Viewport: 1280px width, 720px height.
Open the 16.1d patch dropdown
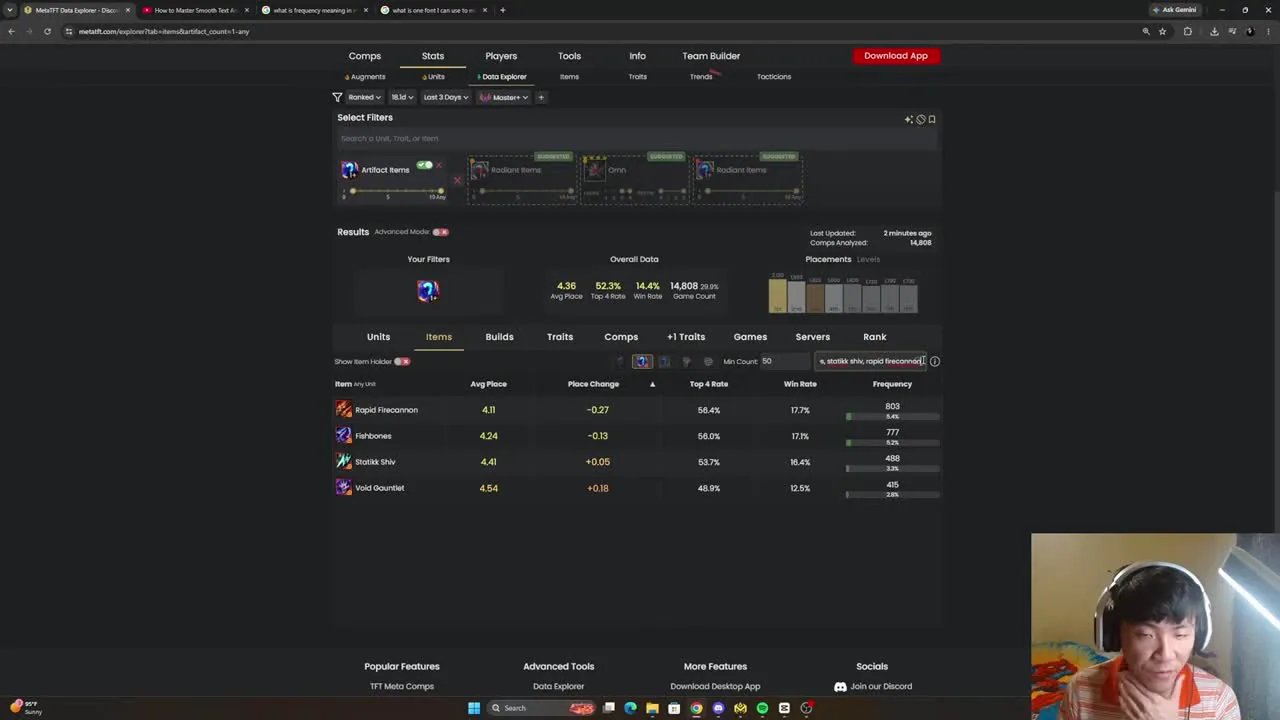click(401, 97)
